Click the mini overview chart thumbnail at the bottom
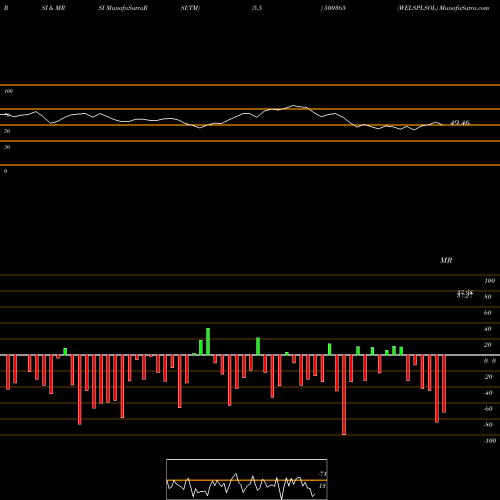Image resolution: width=500 pixels, height=500 pixels. [x=247, y=479]
